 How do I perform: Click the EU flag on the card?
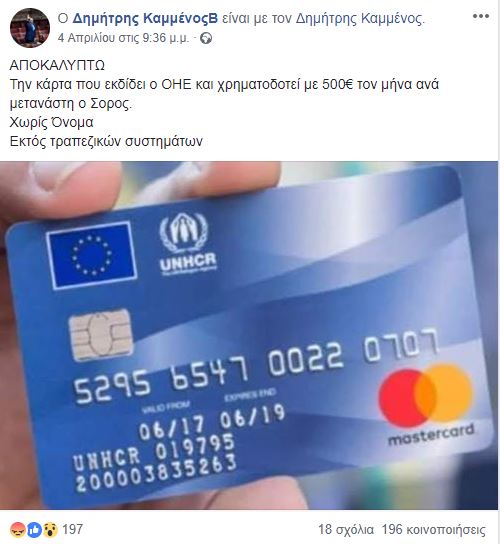tap(91, 256)
